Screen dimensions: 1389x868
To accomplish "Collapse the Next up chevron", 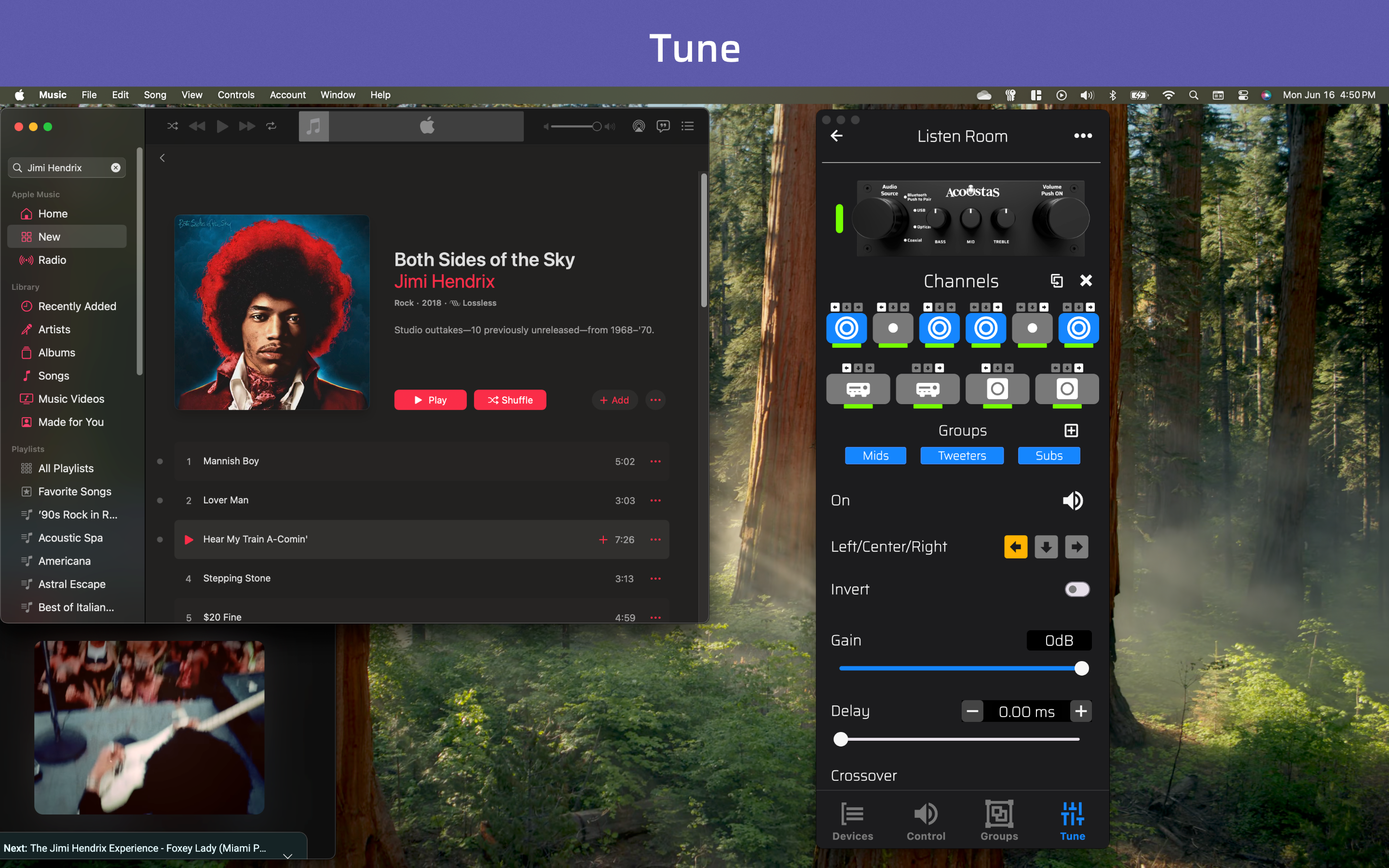I will click(x=287, y=856).
